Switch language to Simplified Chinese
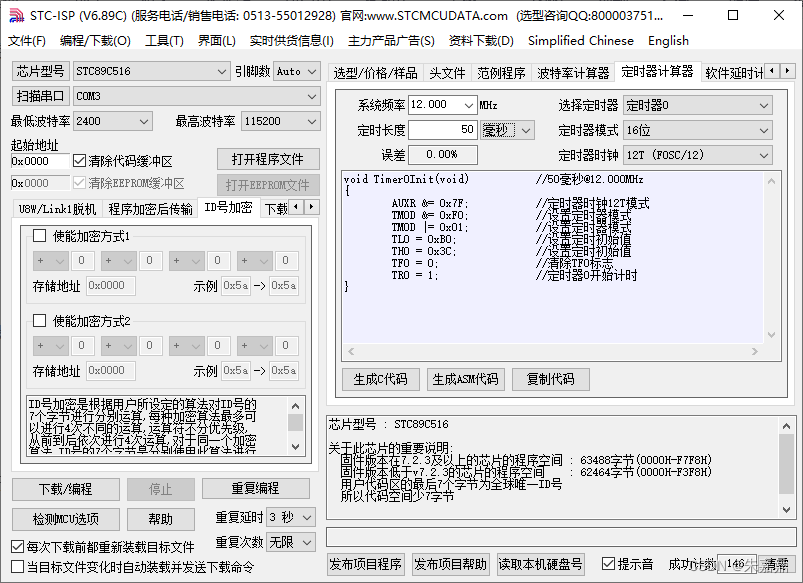 click(581, 40)
